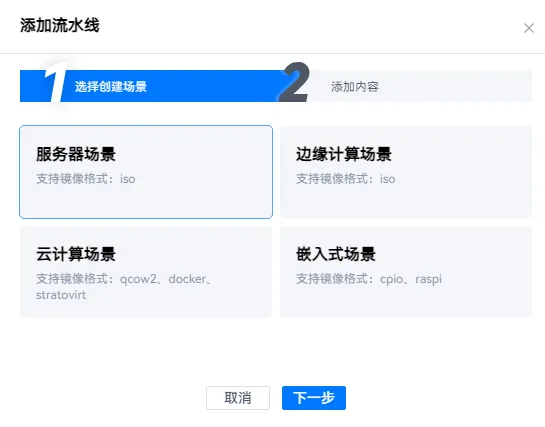Click the 边缘计算场景 heading text
This screenshot has width=545, height=427.
click(344, 154)
